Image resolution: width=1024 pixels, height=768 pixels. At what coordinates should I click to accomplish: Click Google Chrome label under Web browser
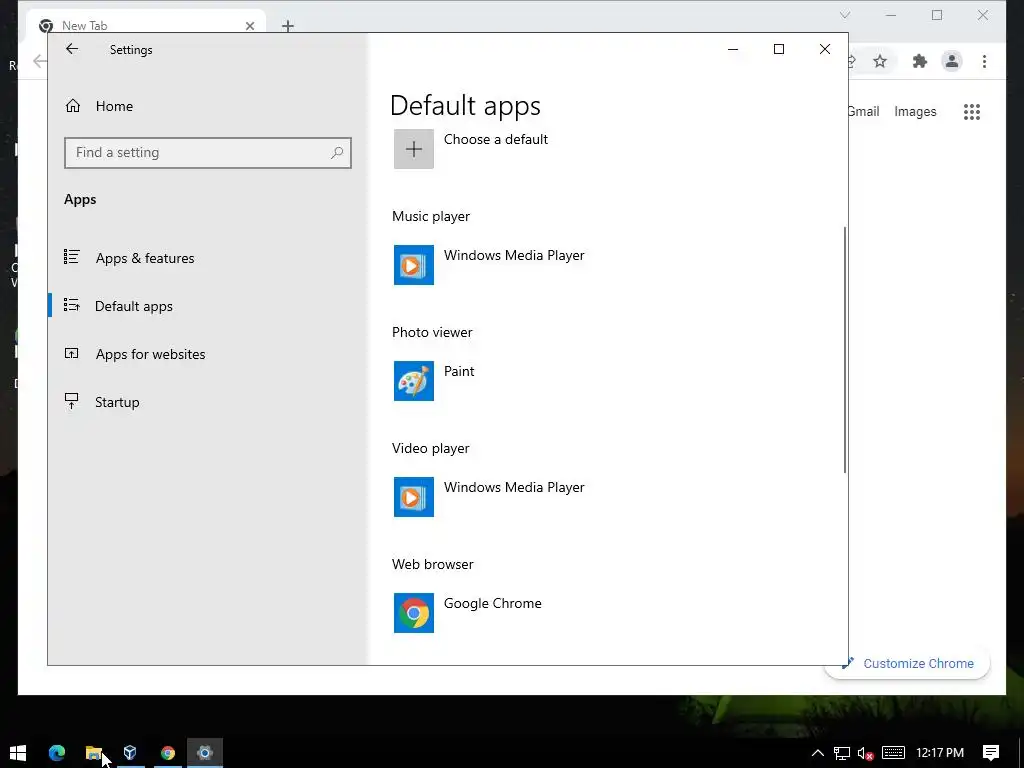tap(492, 603)
